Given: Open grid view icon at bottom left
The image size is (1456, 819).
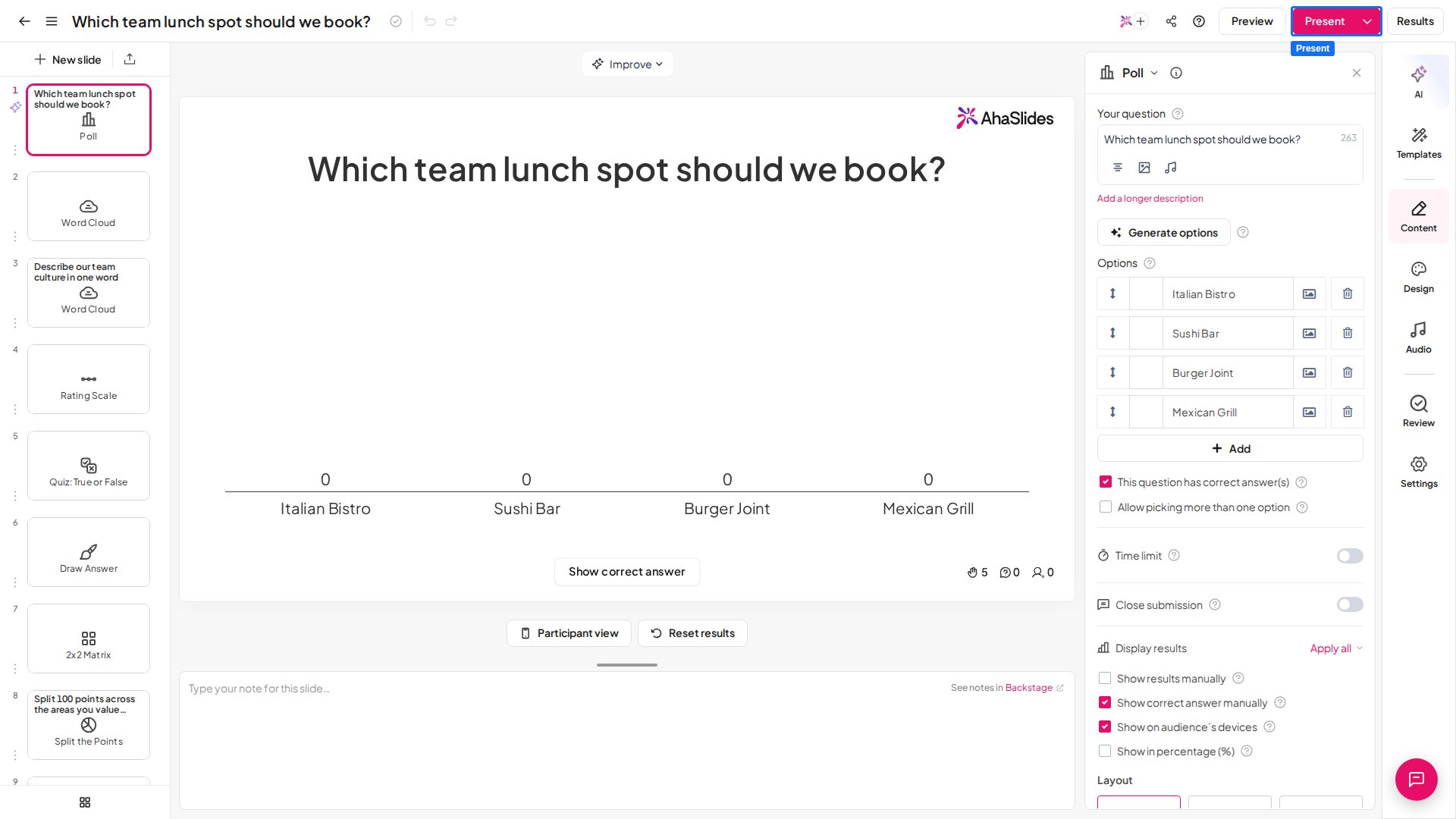Looking at the screenshot, I should point(85,802).
